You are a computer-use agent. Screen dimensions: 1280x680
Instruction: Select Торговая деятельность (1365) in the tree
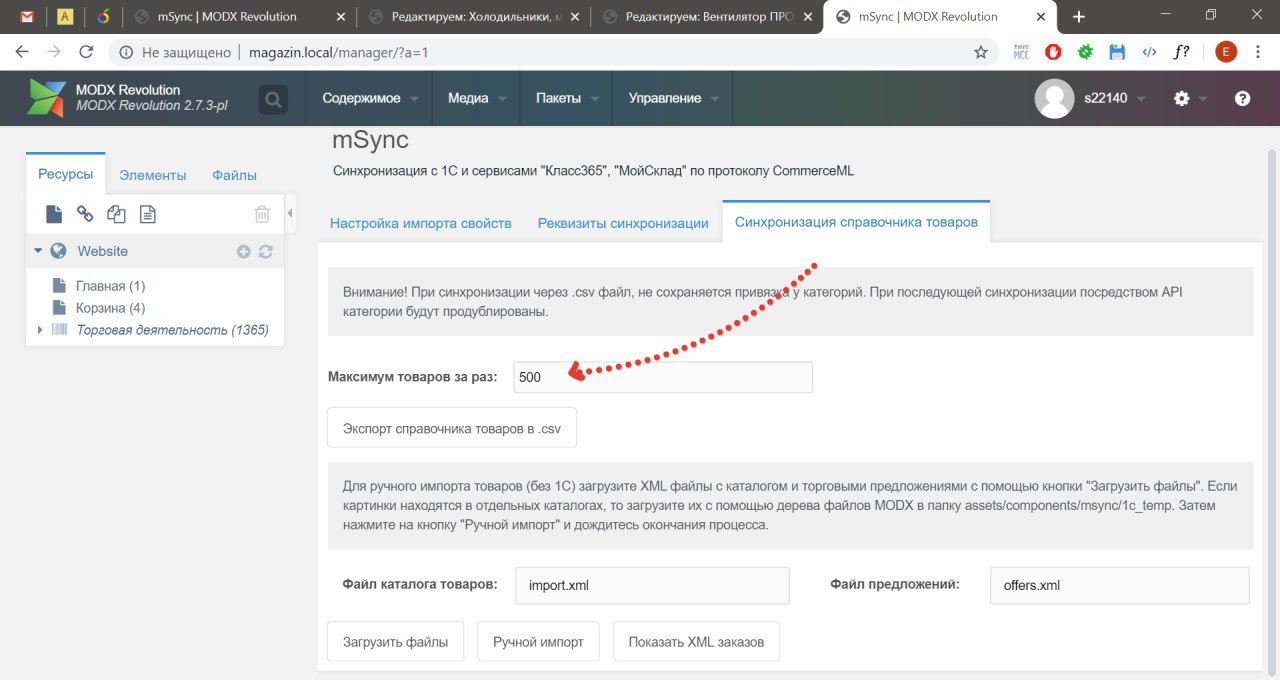pyautogui.click(x=172, y=329)
